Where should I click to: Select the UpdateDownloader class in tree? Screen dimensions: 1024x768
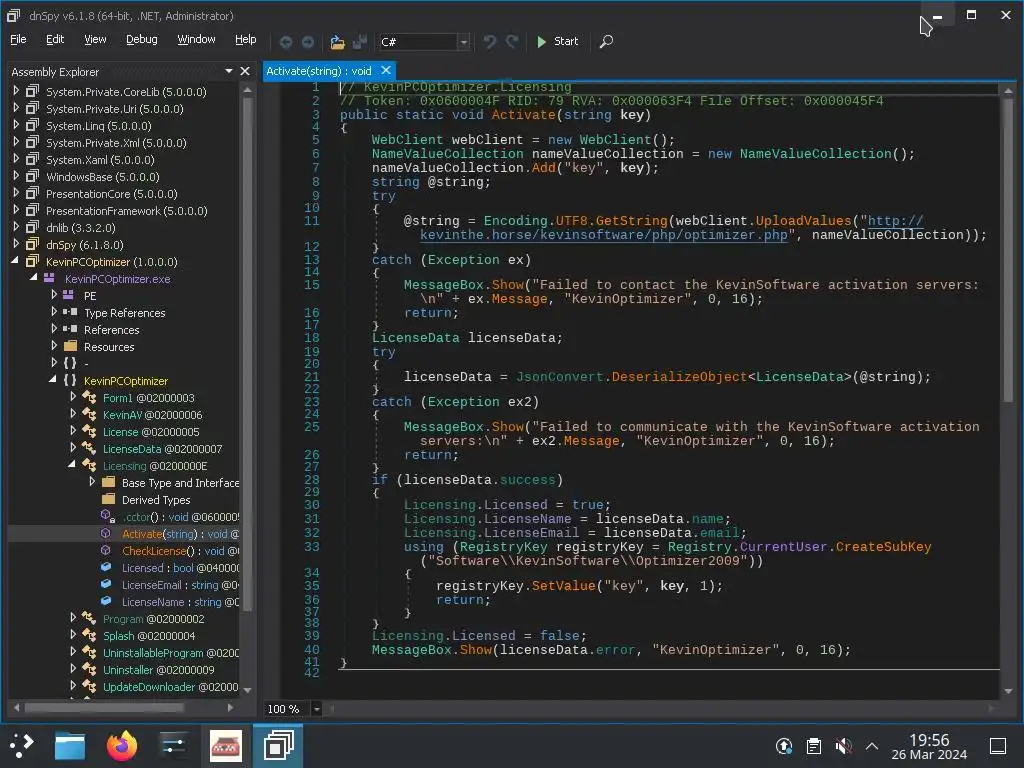coord(170,686)
